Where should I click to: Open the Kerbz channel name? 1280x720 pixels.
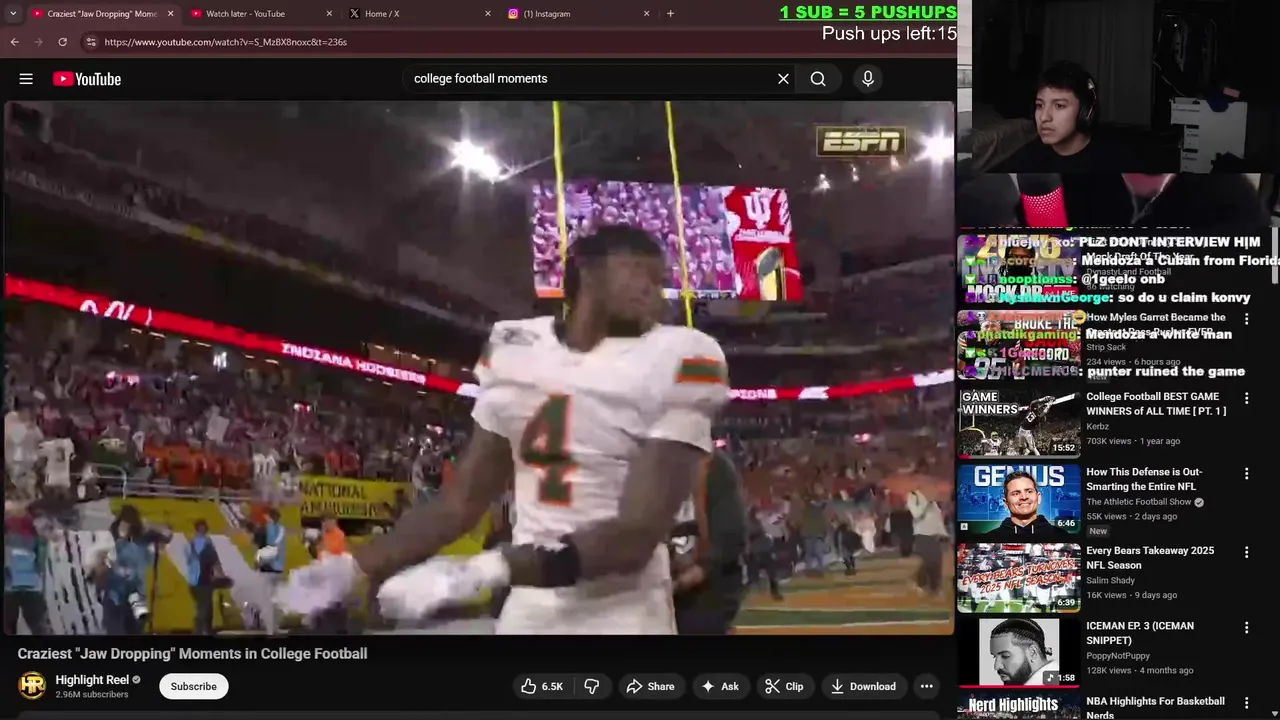(1097, 426)
